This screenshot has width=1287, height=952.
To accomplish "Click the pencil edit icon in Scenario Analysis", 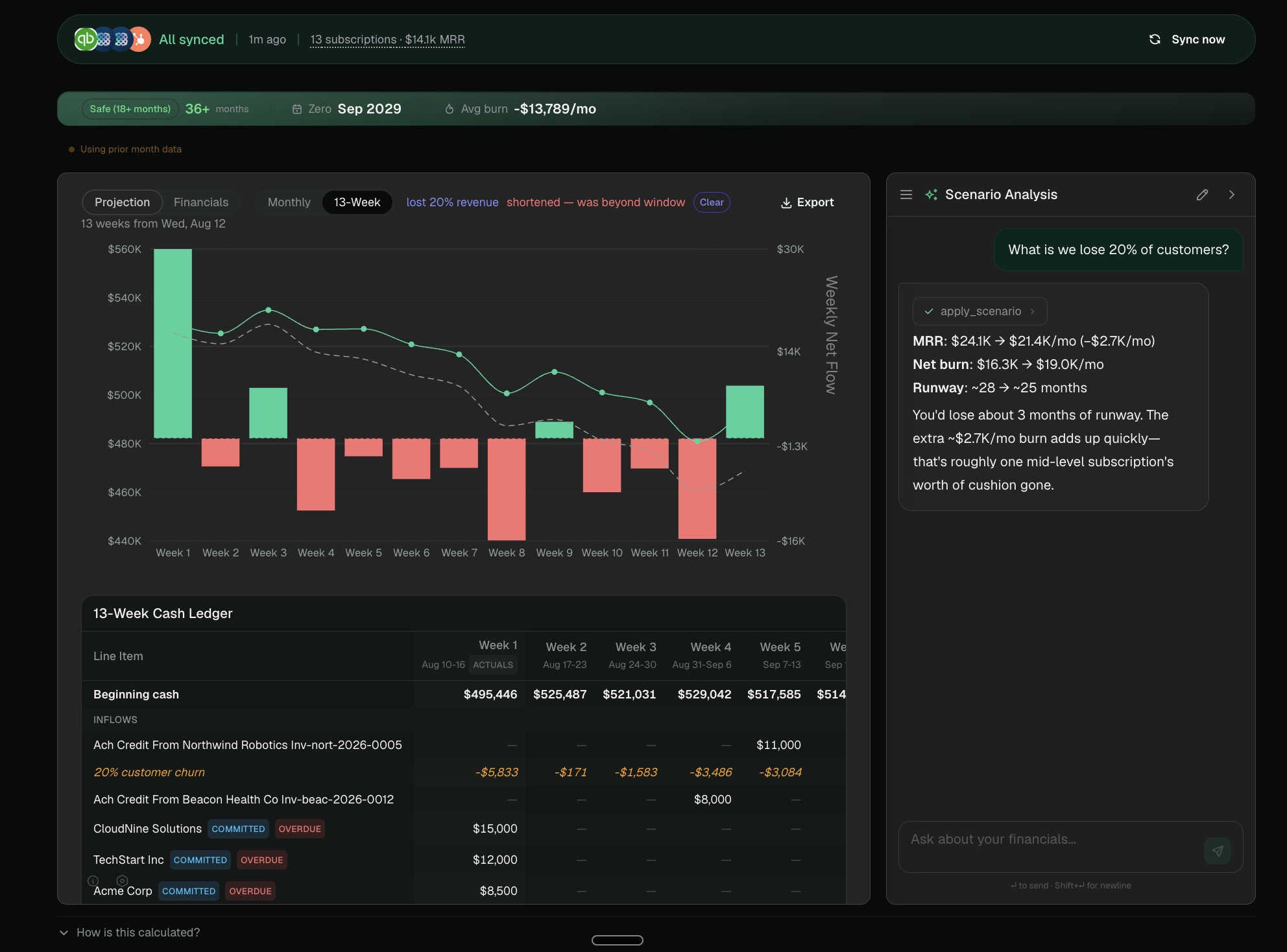I will tap(1202, 195).
